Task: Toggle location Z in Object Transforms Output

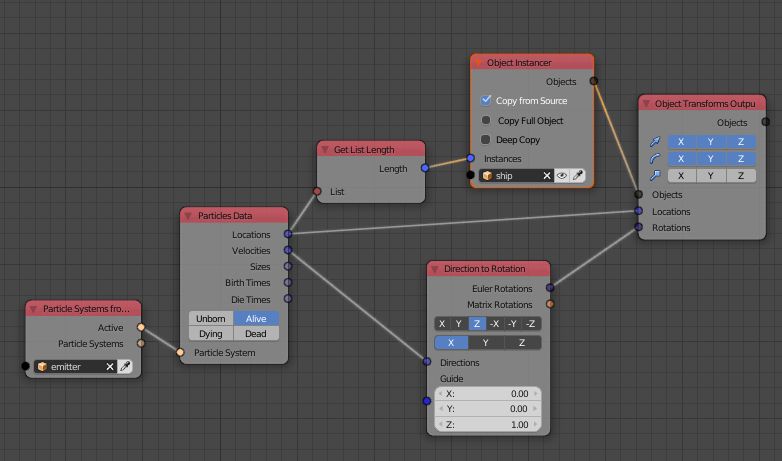Action: tap(741, 142)
